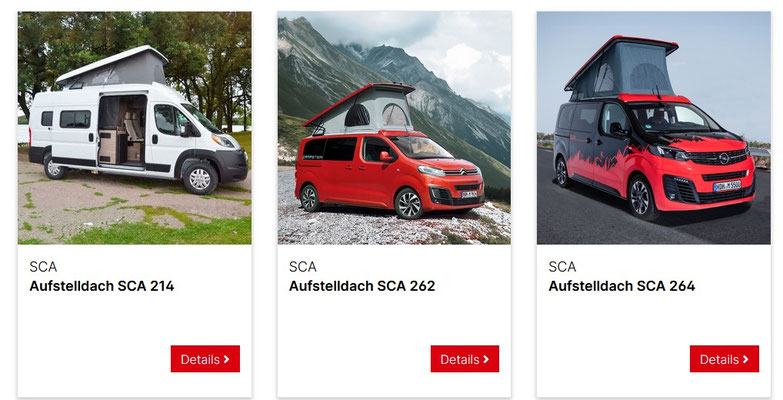The height and width of the screenshot is (400, 783).
Task: Click the license plate on the Opel van
Action: pos(727,186)
